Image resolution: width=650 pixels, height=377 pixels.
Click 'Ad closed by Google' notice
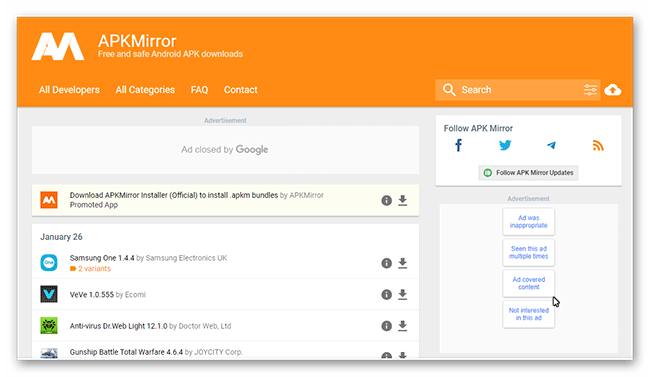[x=225, y=149]
